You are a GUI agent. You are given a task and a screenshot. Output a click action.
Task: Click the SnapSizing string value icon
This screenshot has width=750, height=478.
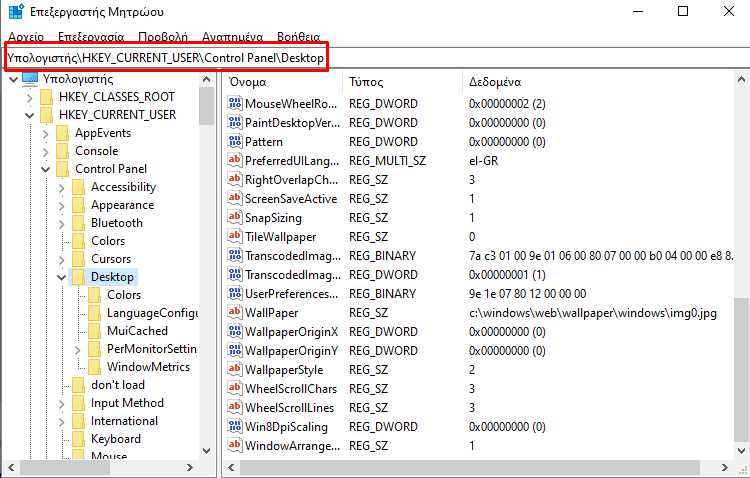tap(234, 217)
